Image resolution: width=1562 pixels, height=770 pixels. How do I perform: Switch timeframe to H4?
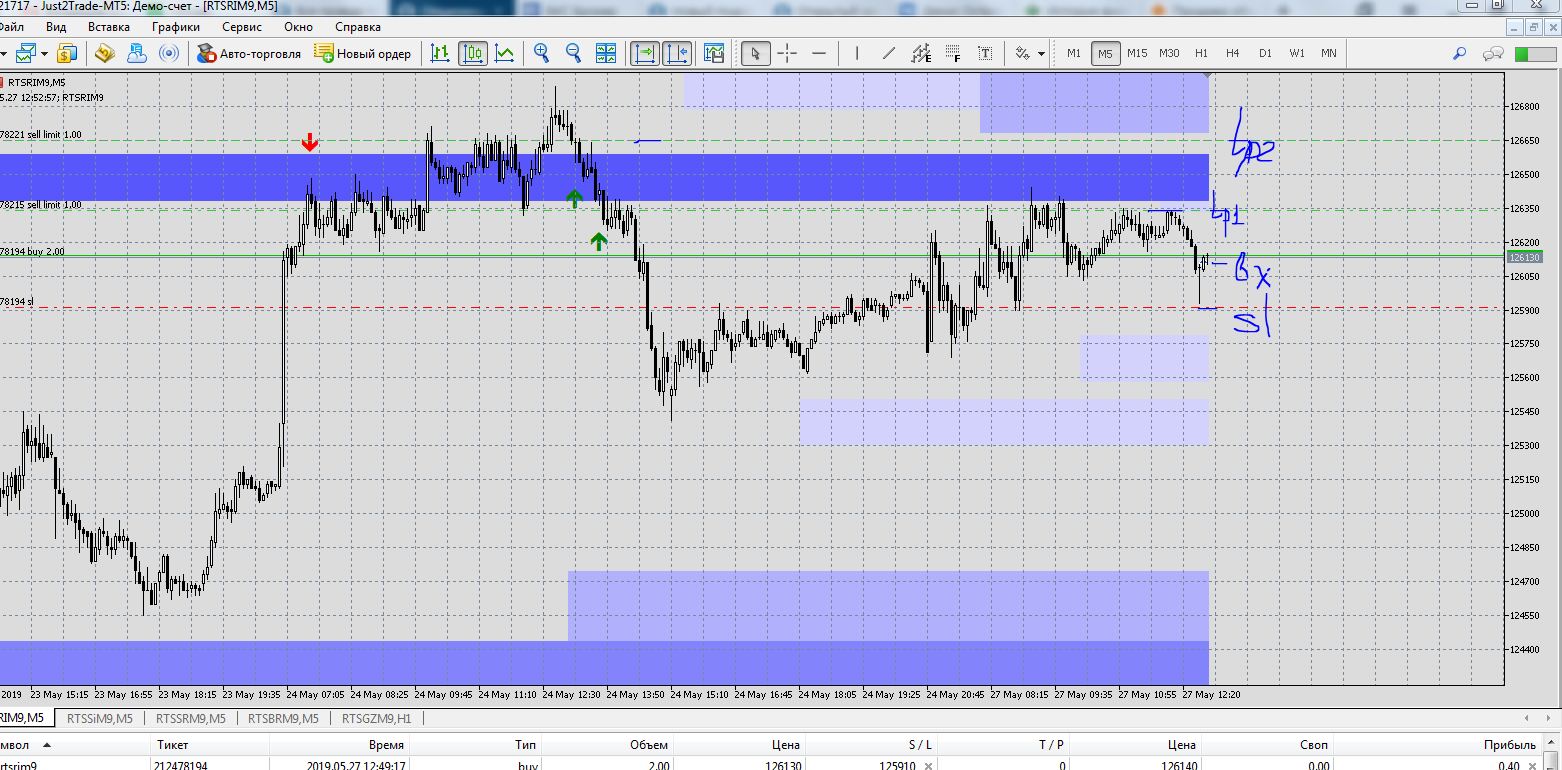coord(1233,53)
